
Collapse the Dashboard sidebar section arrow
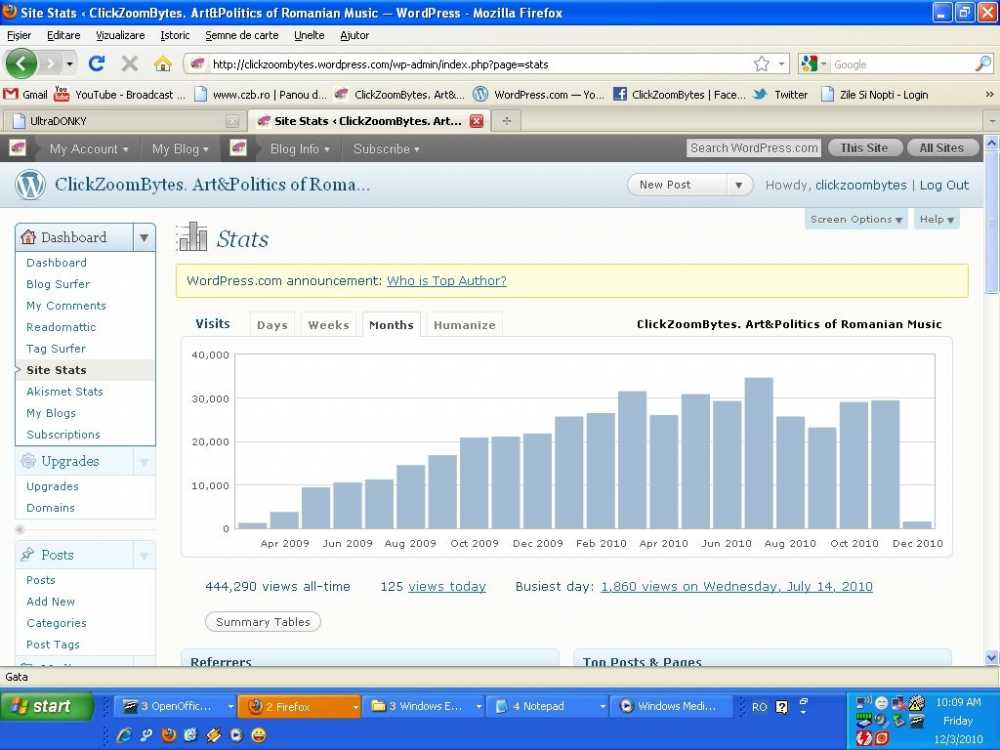coord(144,237)
